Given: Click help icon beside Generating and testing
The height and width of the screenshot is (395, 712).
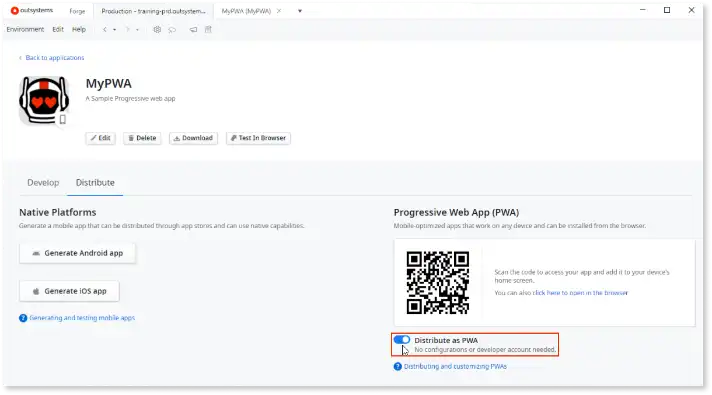Looking at the screenshot, I should [x=23, y=318].
